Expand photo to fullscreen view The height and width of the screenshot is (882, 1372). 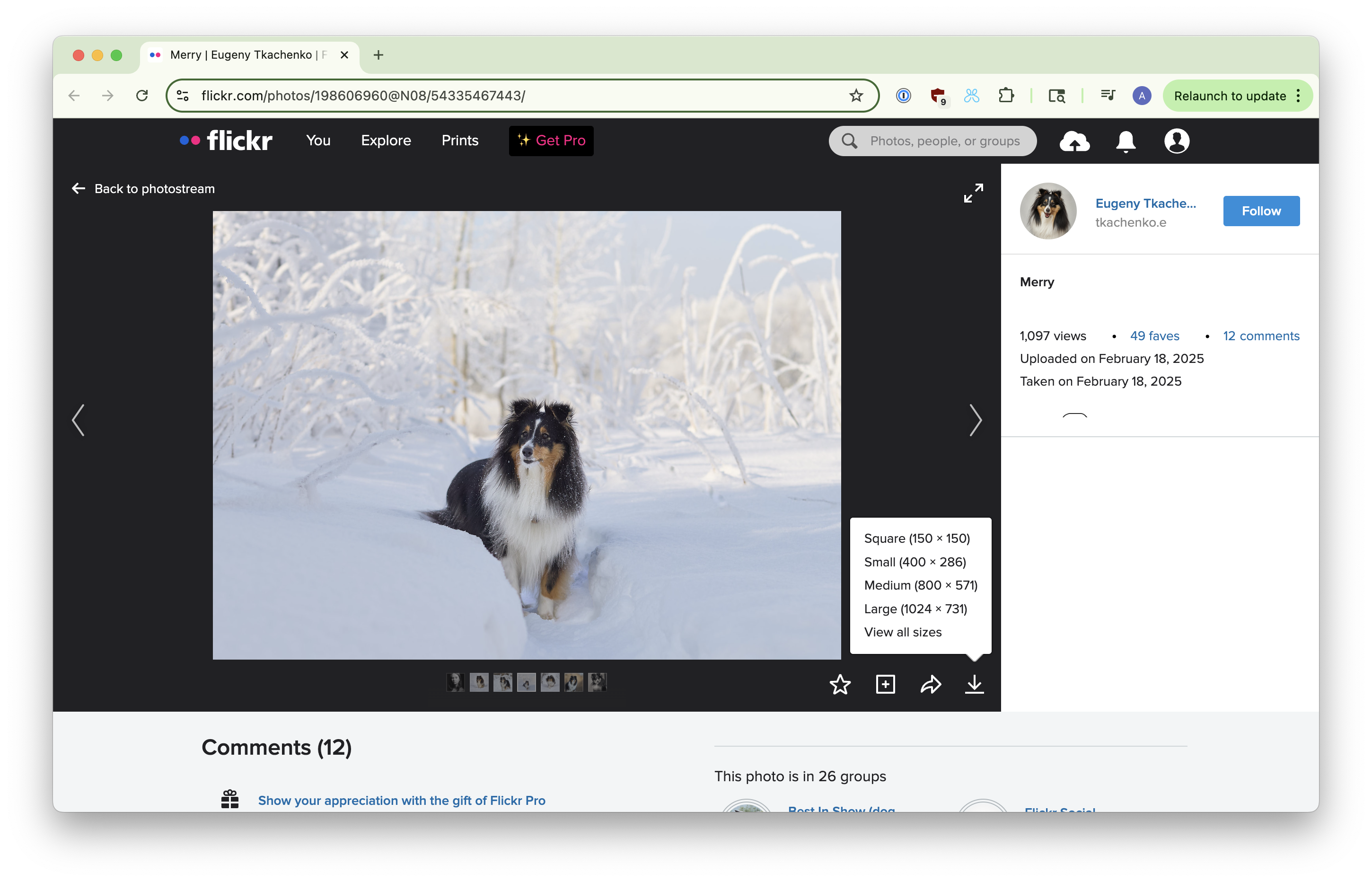(x=973, y=193)
